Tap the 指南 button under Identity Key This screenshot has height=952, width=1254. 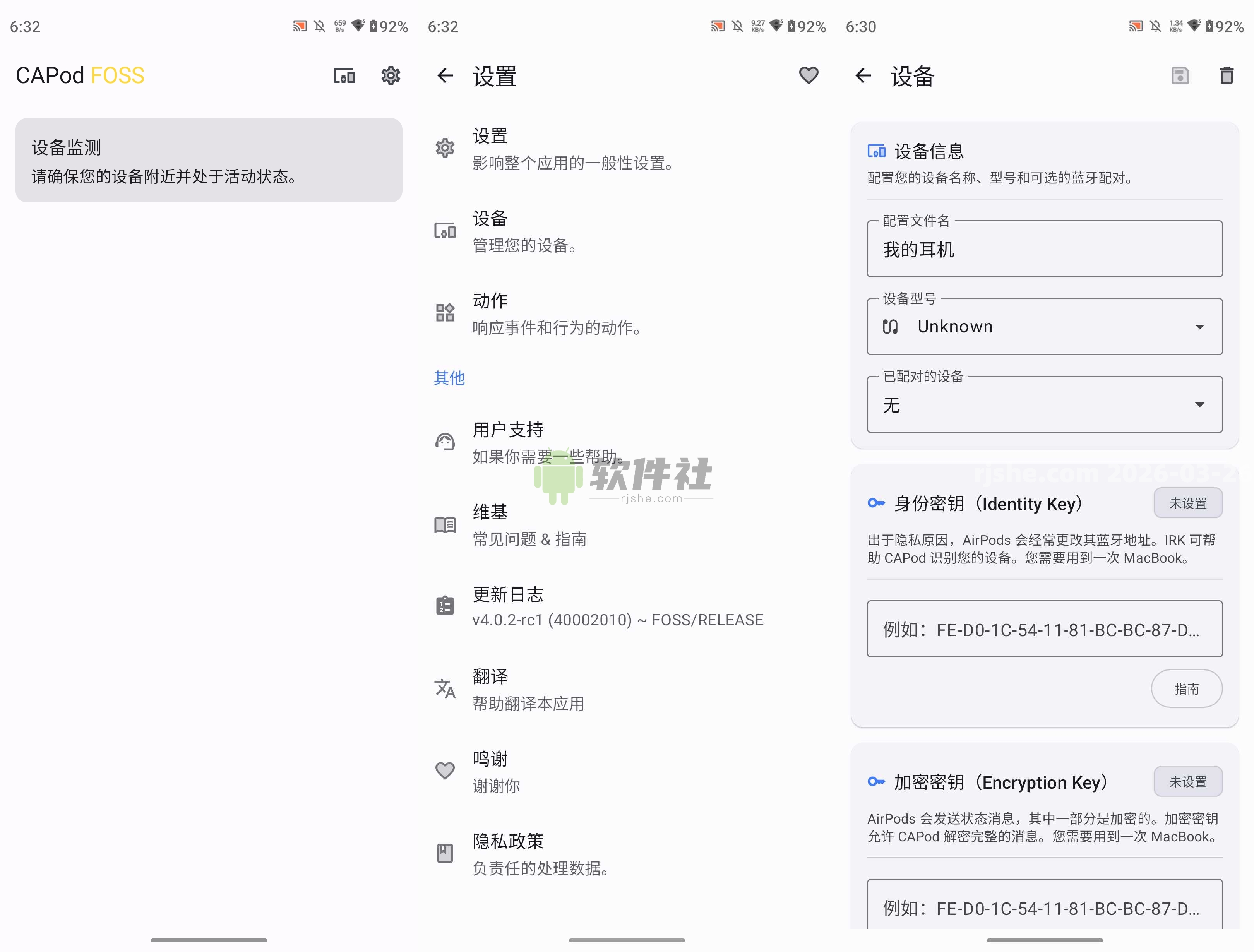(1187, 688)
